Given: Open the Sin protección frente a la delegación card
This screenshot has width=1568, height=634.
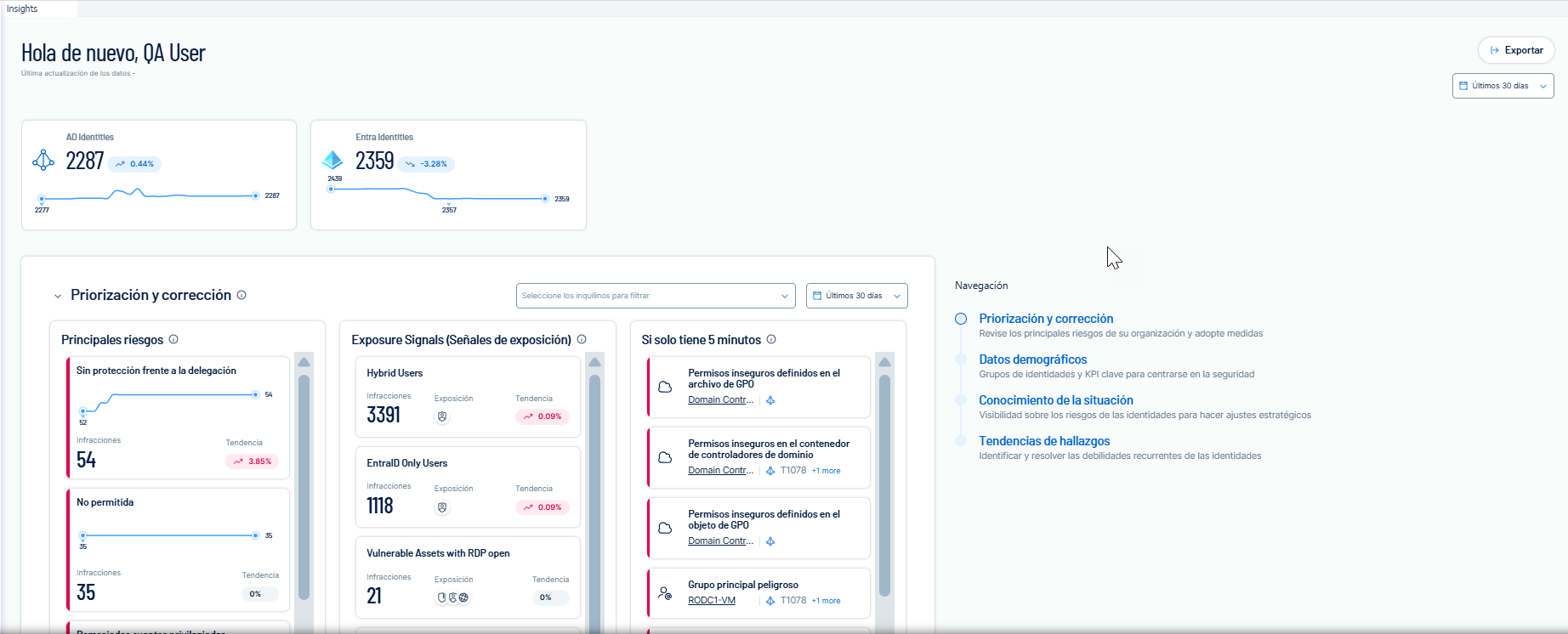Looking at the screenshot, I should (x=178, y=417).
